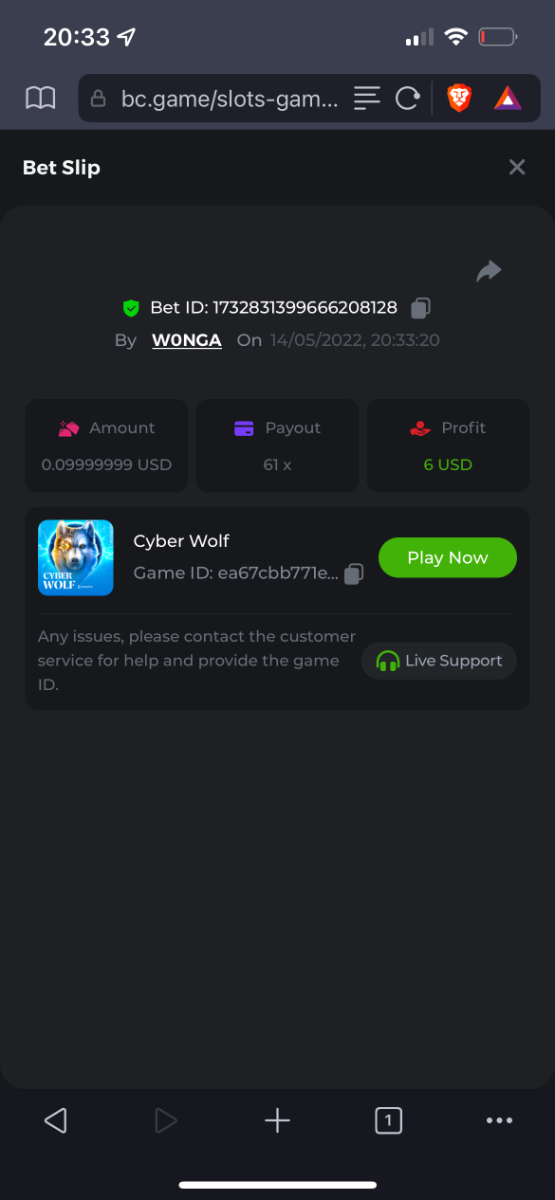This screenshot has width=555, height=1200.
Task: Open the browser three-dots menu
Action: 499,1121
